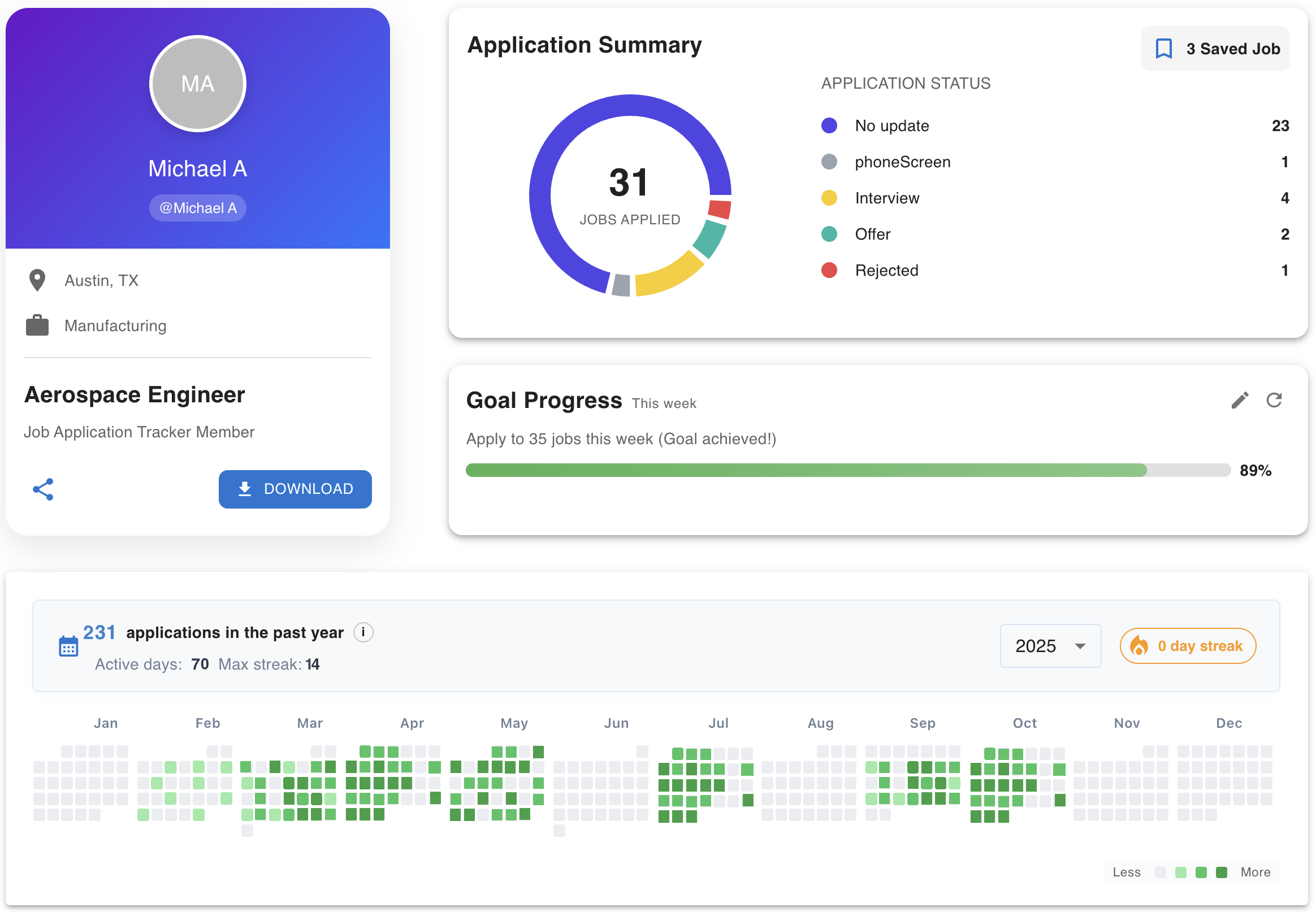
Task: Click the info circle beside applications in the past year
Action: tap(363, 632)
